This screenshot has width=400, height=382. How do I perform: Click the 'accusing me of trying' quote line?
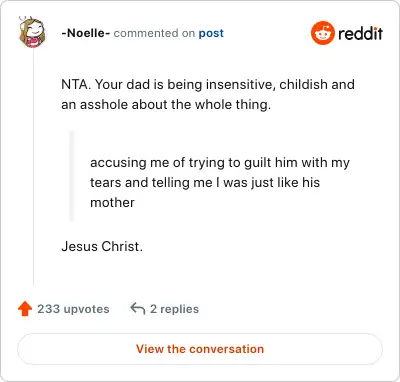tap(220, 163)
